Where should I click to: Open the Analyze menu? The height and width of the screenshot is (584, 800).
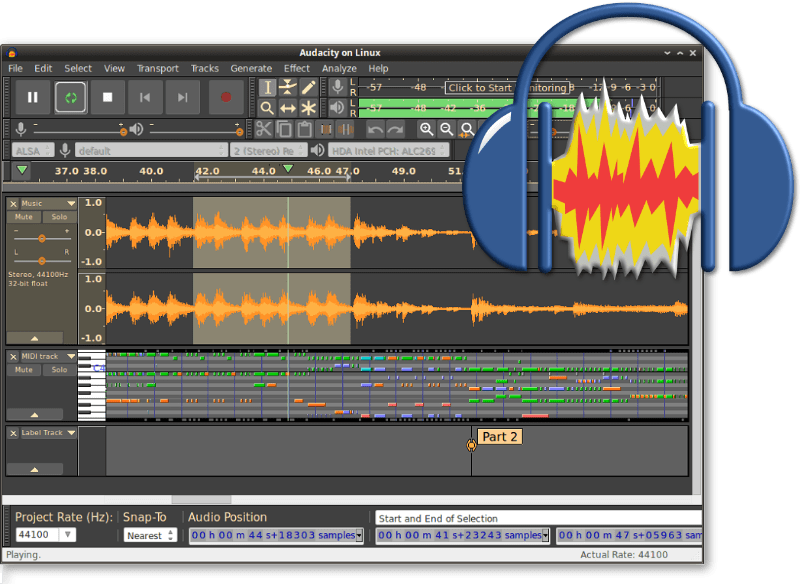point(339,68)
